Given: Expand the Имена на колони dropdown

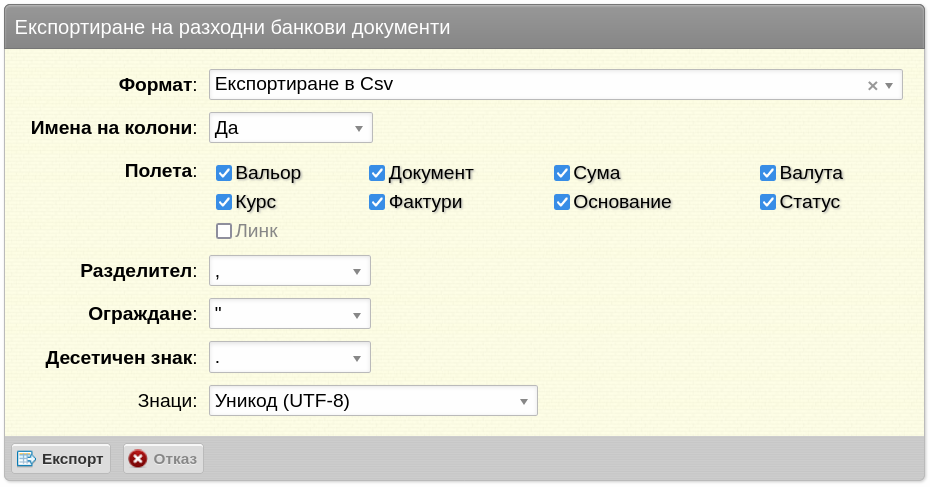Looking at the screenshot, I should 291,128.
